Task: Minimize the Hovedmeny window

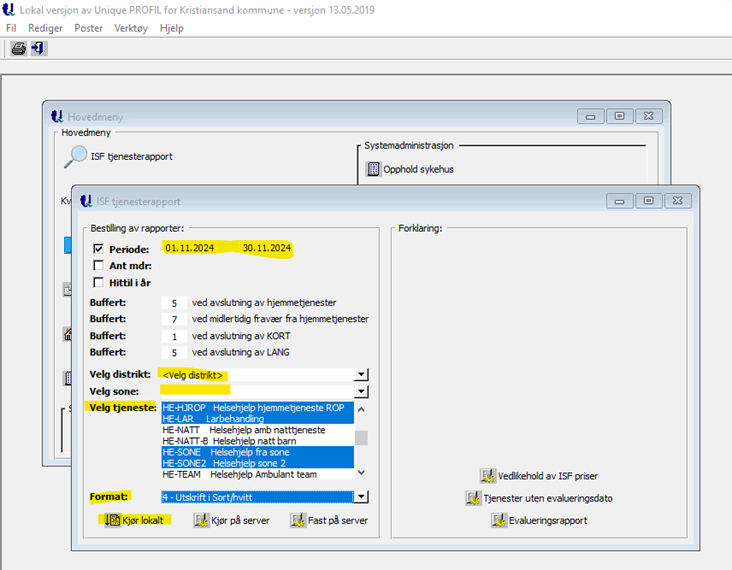Action: click(x=591, y=116)
